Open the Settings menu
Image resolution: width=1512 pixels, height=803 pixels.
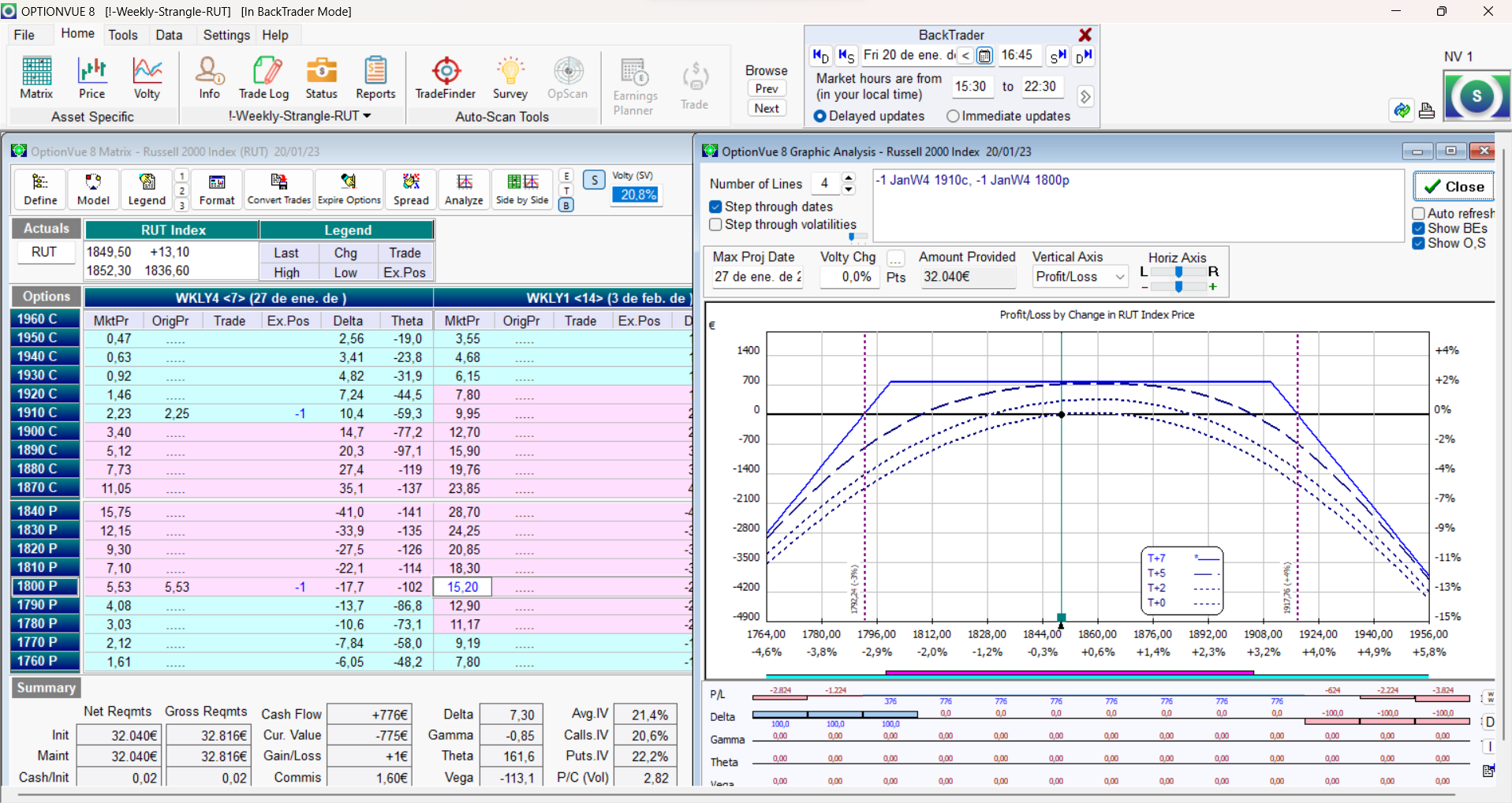(x=226, y=35)
